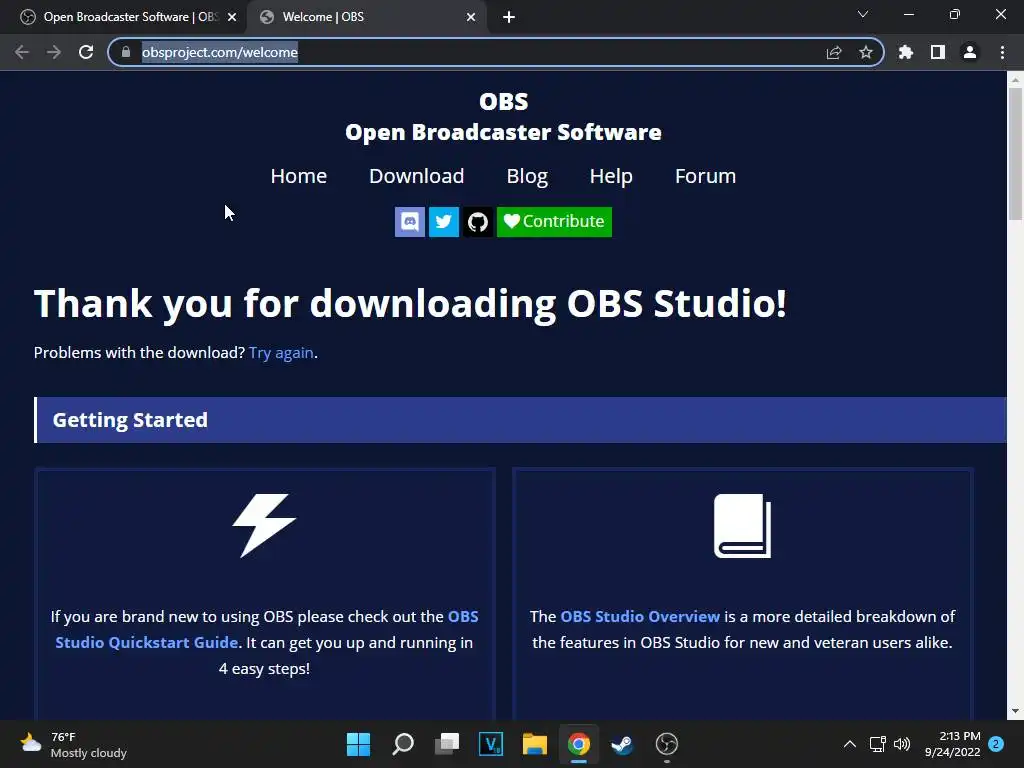
Task: Open the weather widget on taskbar
Action: click(x=73, y=744)
